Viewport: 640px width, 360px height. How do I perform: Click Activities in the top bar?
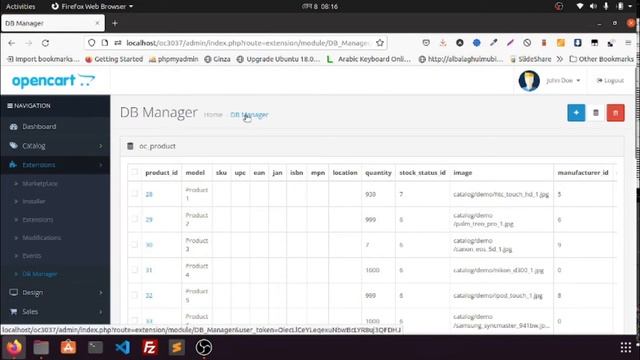(20, 7)
